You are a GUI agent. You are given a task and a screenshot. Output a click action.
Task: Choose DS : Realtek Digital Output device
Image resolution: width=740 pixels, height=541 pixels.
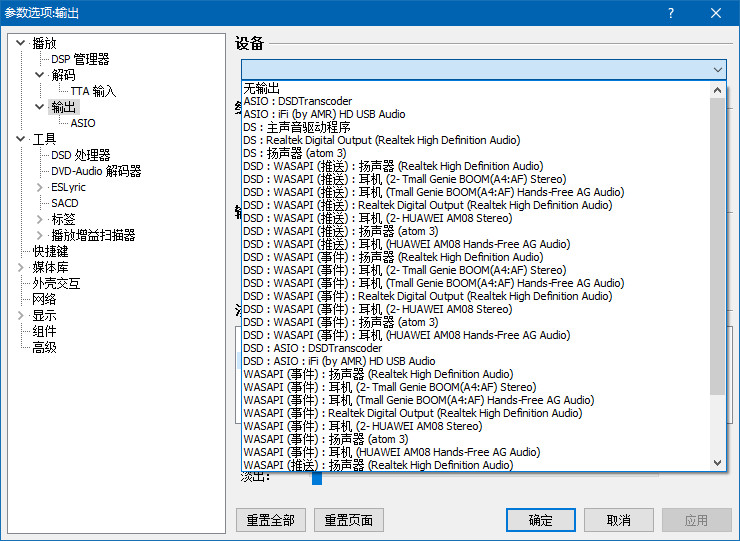(x=476, y=140)
